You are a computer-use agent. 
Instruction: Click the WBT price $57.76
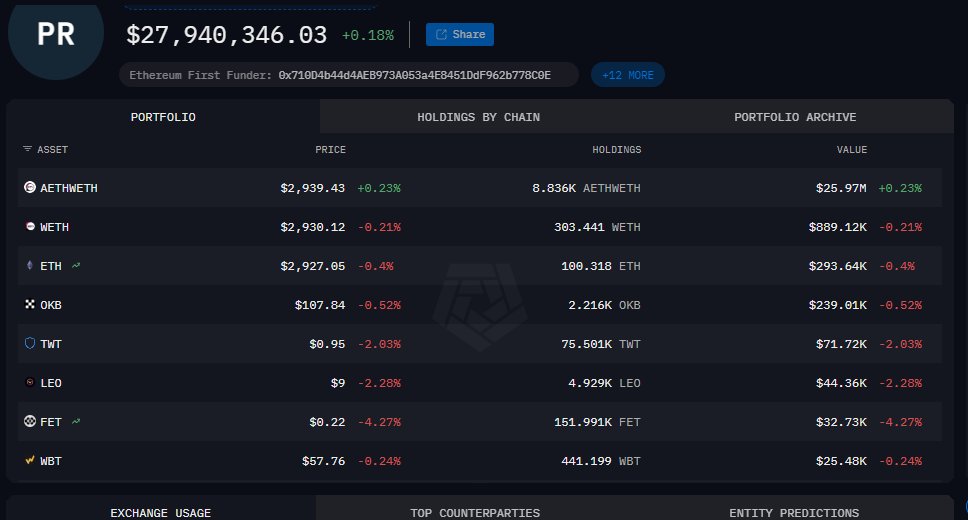click(x=323, y=461)
